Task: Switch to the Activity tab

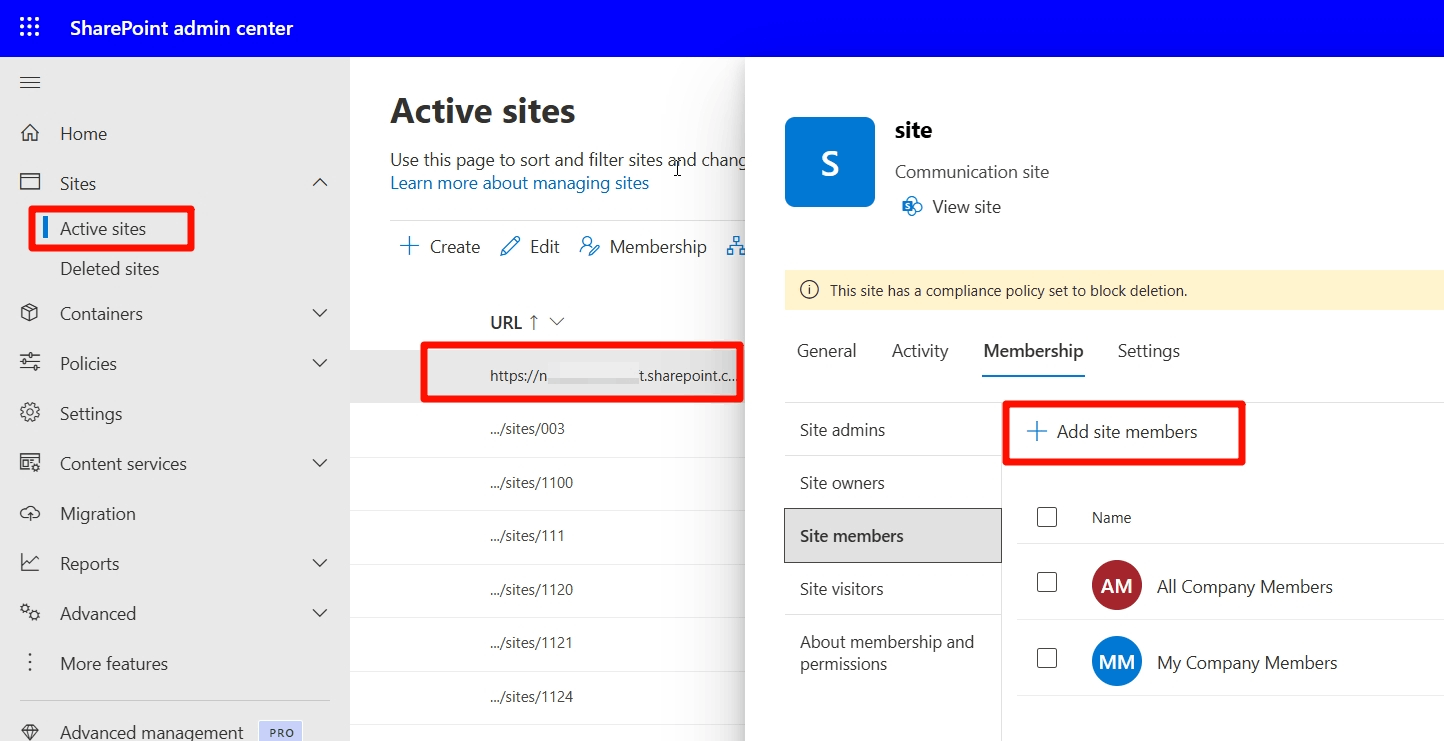Action: point(920,351)
